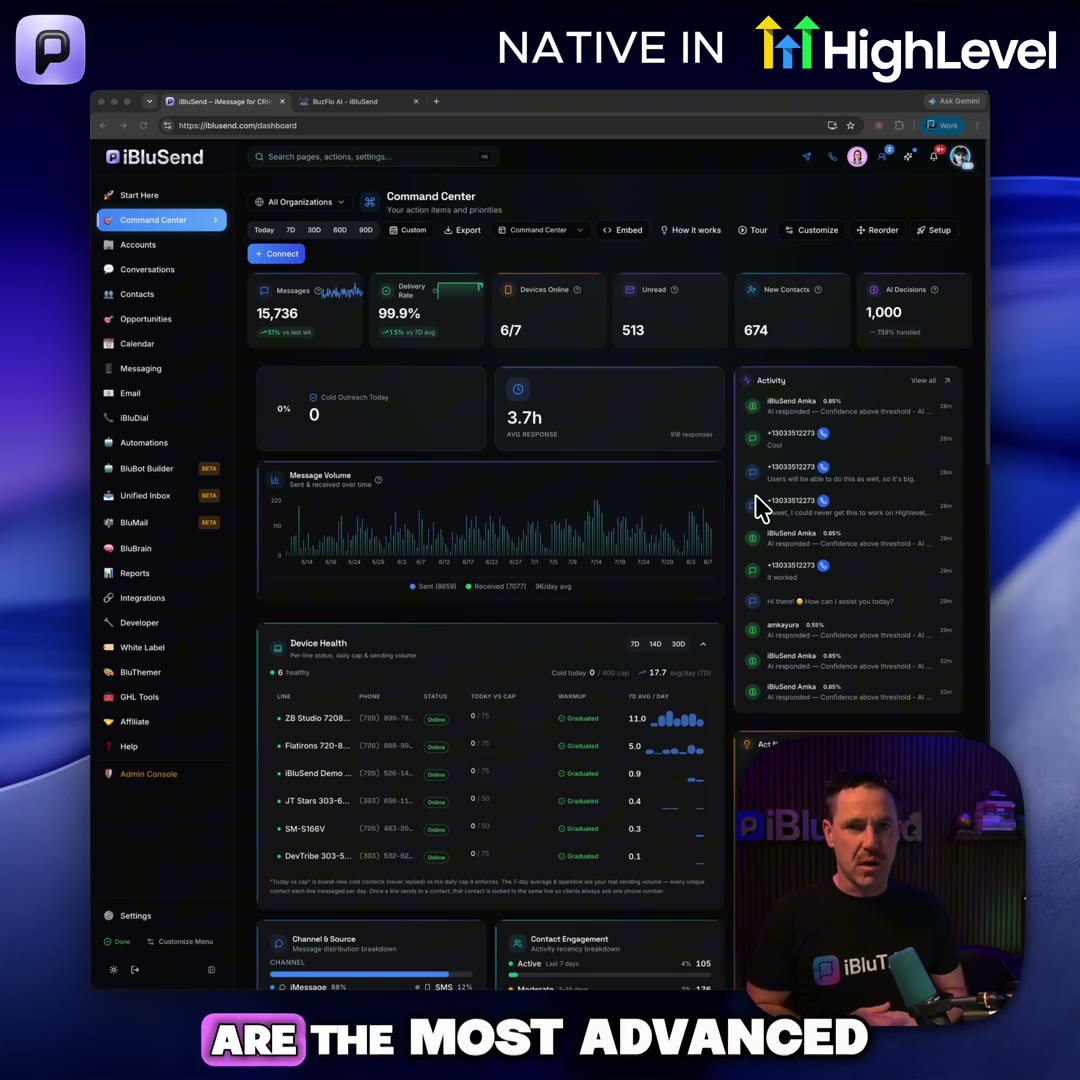Open the Work profile menu in browser
The image size is (1080, 1080).
(x=942, y=125)
